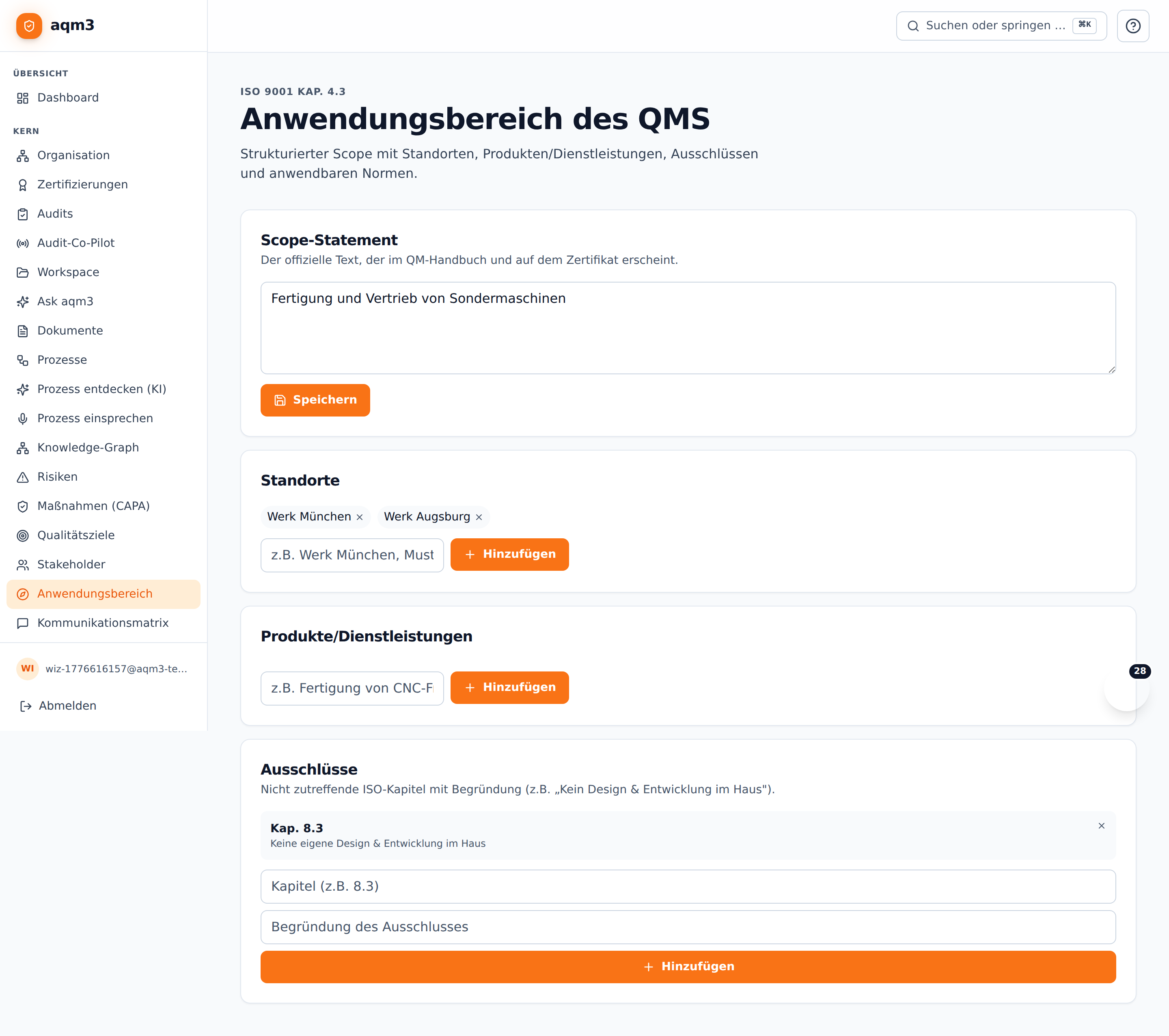This screenshot has height=1036, width=1169.
Task: Add a Produkte/Dienstleistungen entry with Hinzufügen
Action: tap(509, 688)
